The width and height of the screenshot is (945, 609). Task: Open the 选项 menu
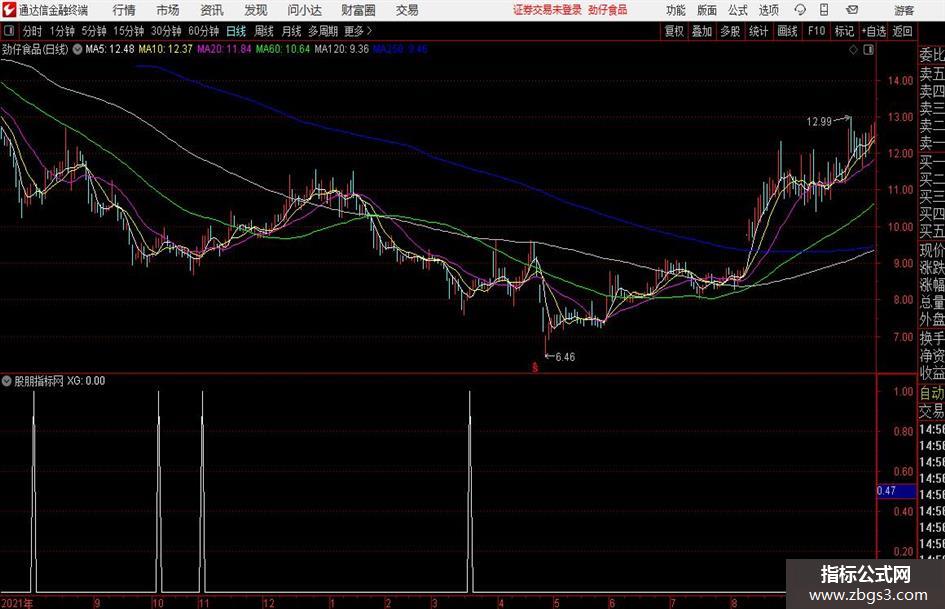pos(768,10)
